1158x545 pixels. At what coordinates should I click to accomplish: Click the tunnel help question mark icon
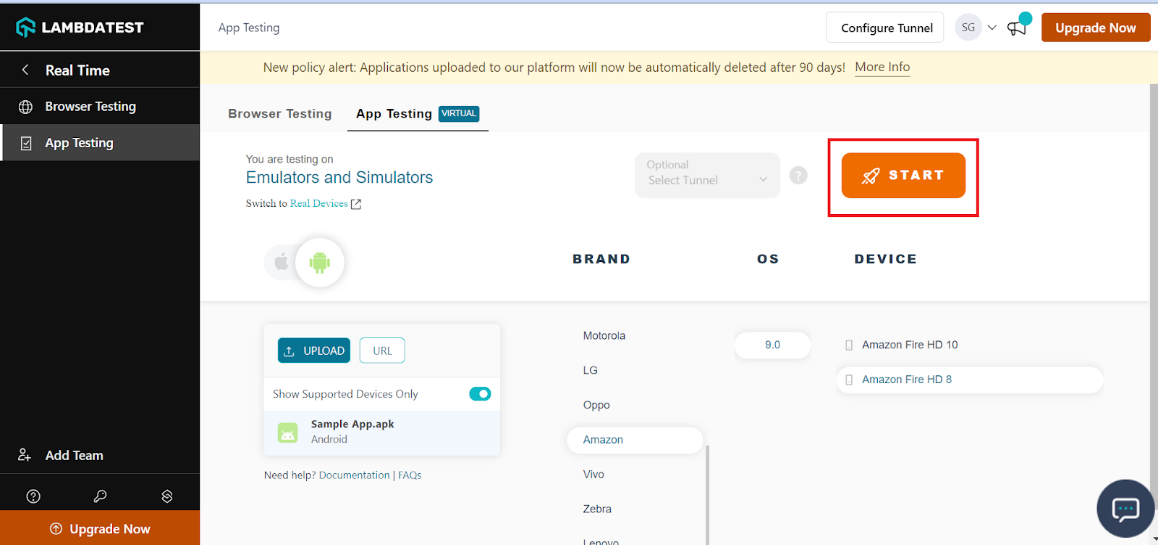point(798,176)
